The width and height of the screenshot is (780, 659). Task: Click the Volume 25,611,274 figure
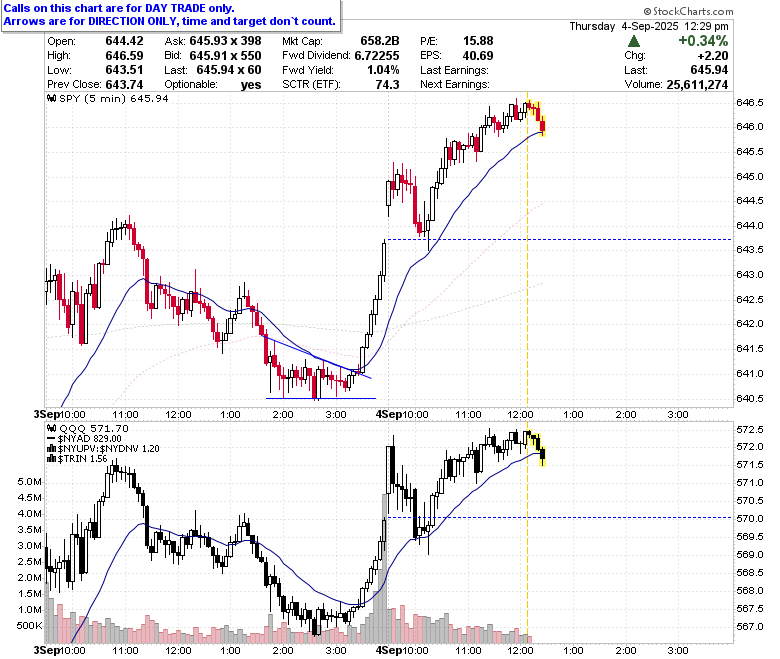point(697,85)
